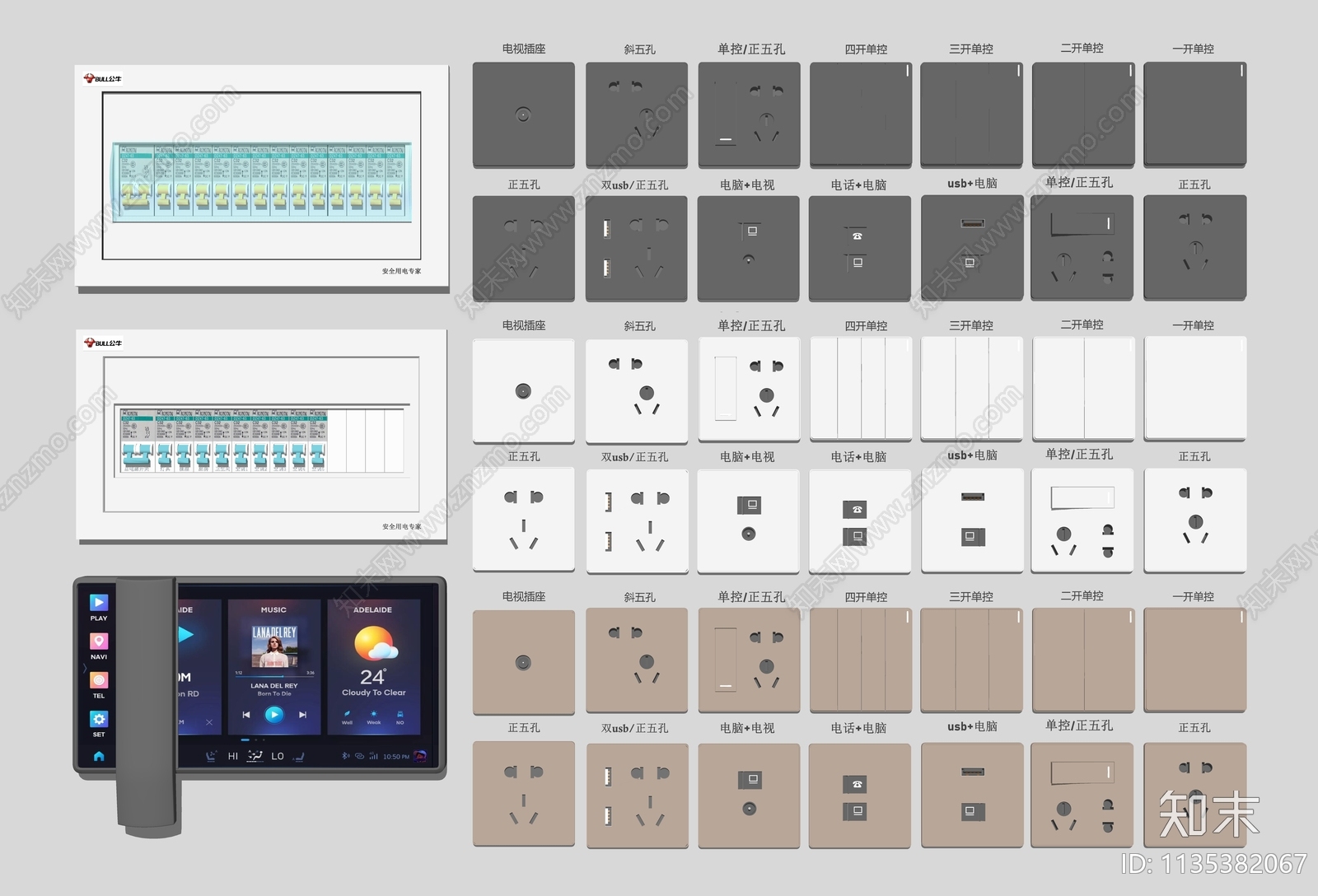Expand sidebar with left edge chevron

click(84, 668)
